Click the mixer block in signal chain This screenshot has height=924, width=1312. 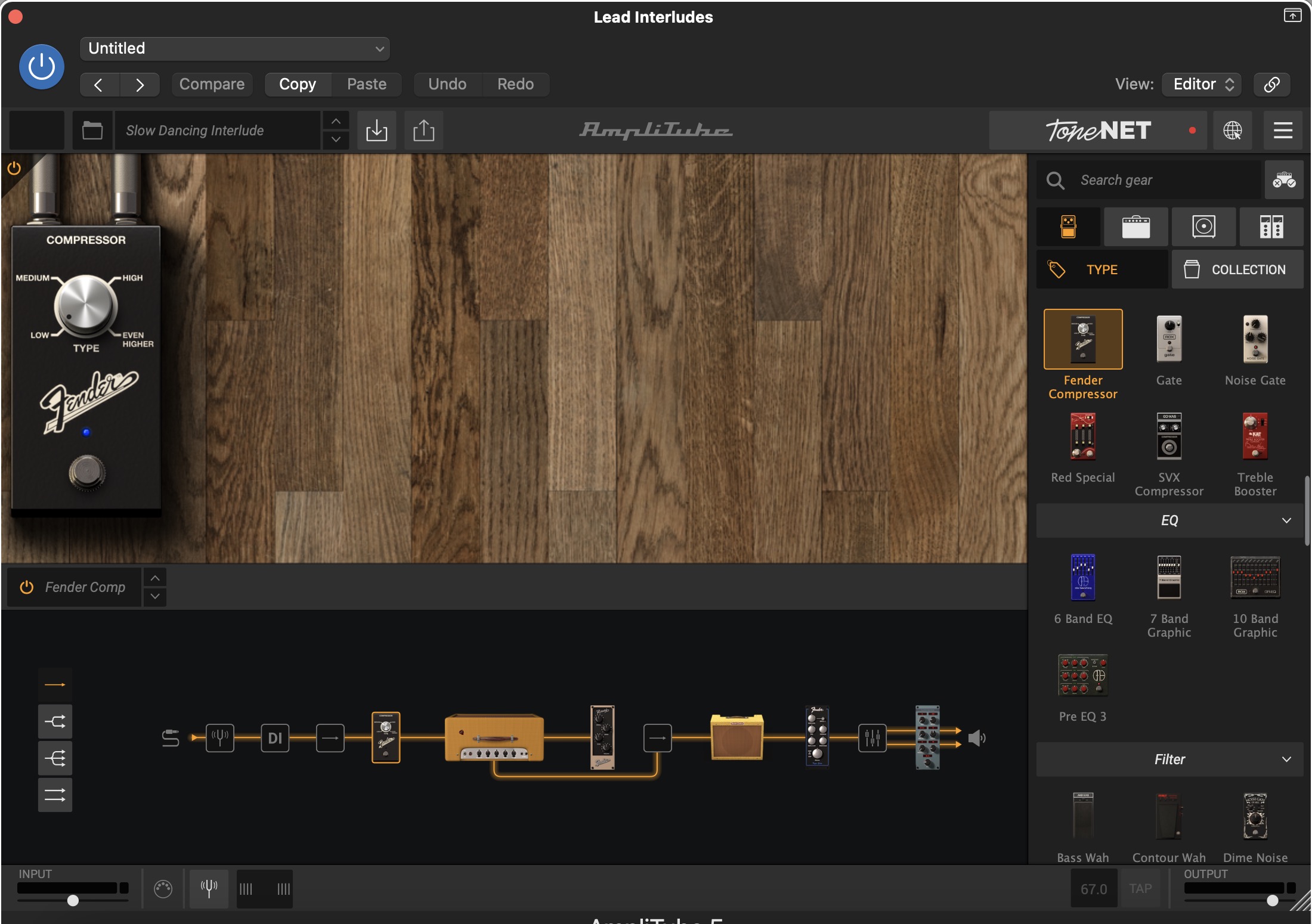coord(872,738)
